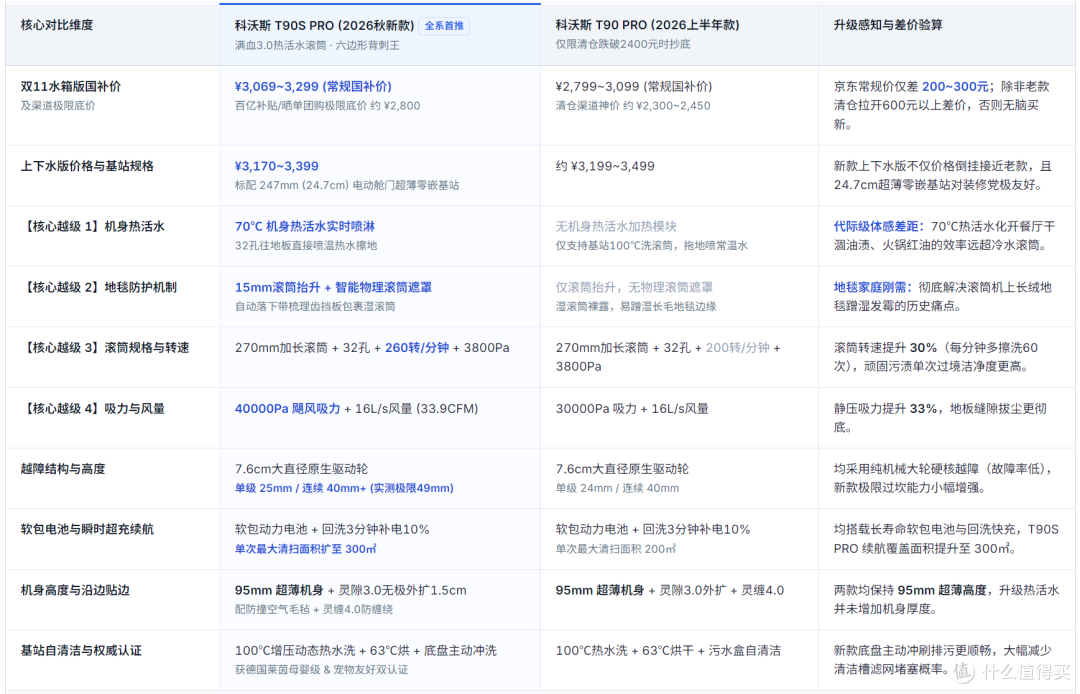Click 30000Pa 吸力 + 16L/s风量 cell
The width and height of the screenshot is (1080, 694).
(x=632, y=409)
